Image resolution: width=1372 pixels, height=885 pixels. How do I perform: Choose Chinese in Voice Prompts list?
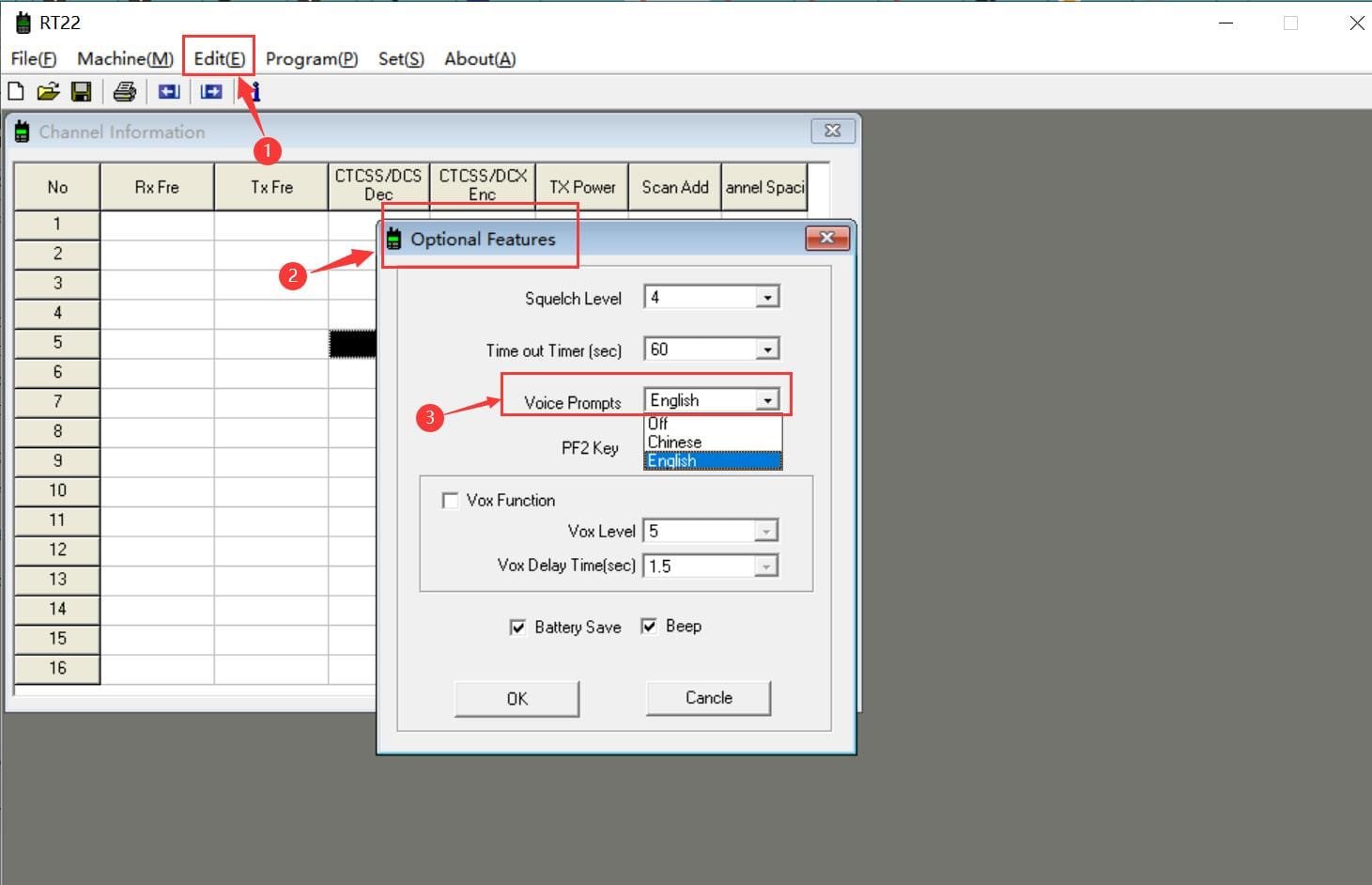(674, 442)
